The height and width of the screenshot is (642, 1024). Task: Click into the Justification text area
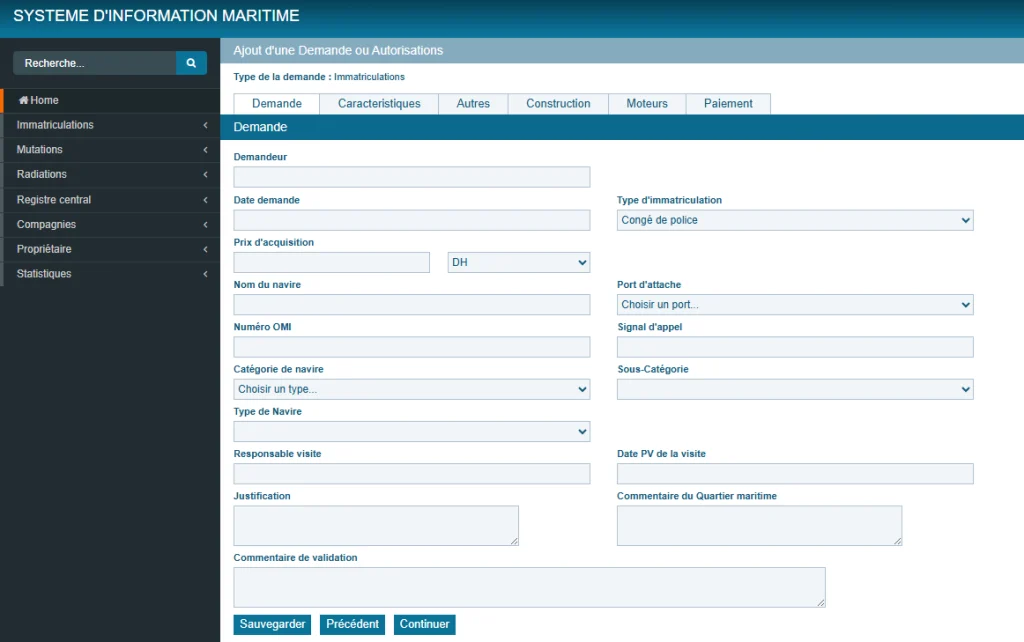375,525
